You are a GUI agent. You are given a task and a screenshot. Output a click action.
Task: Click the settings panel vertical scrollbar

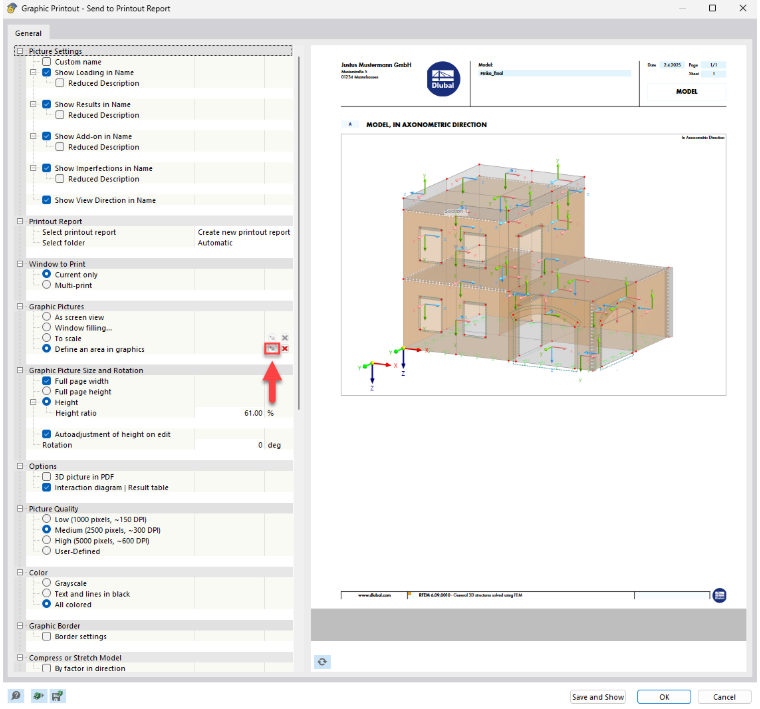[299, 233]
